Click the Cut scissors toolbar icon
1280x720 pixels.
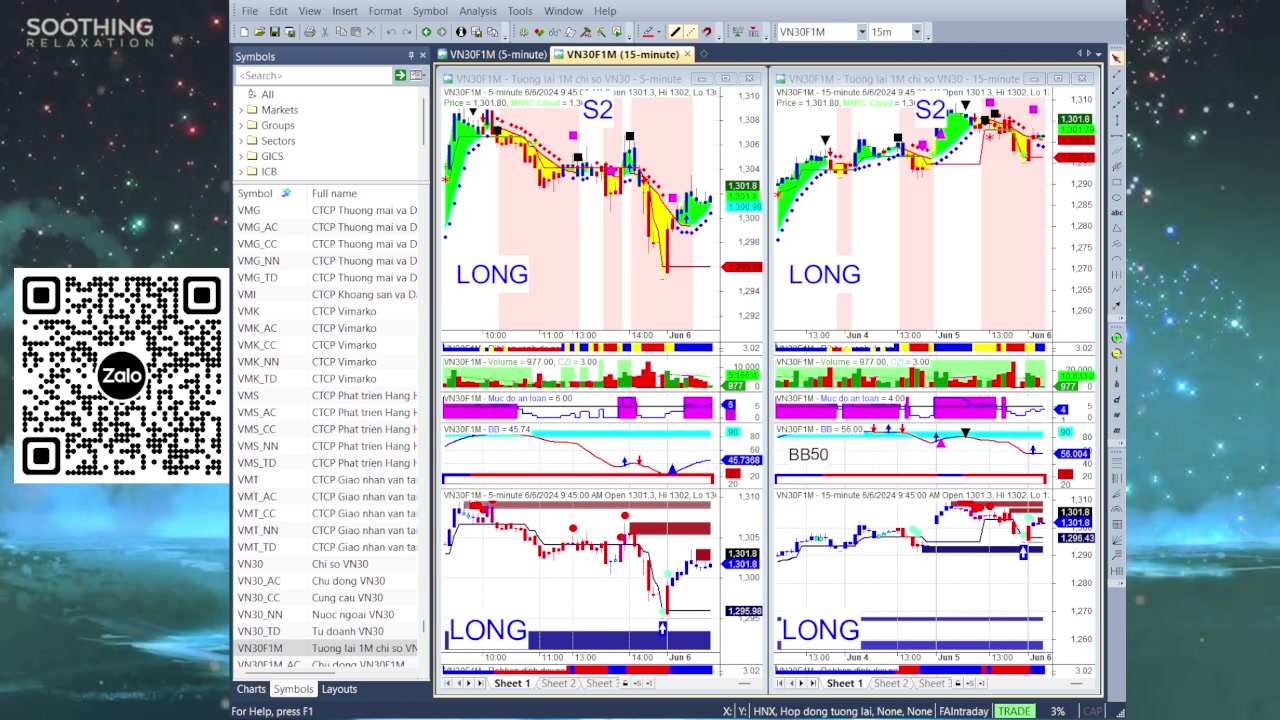point(326,32)
